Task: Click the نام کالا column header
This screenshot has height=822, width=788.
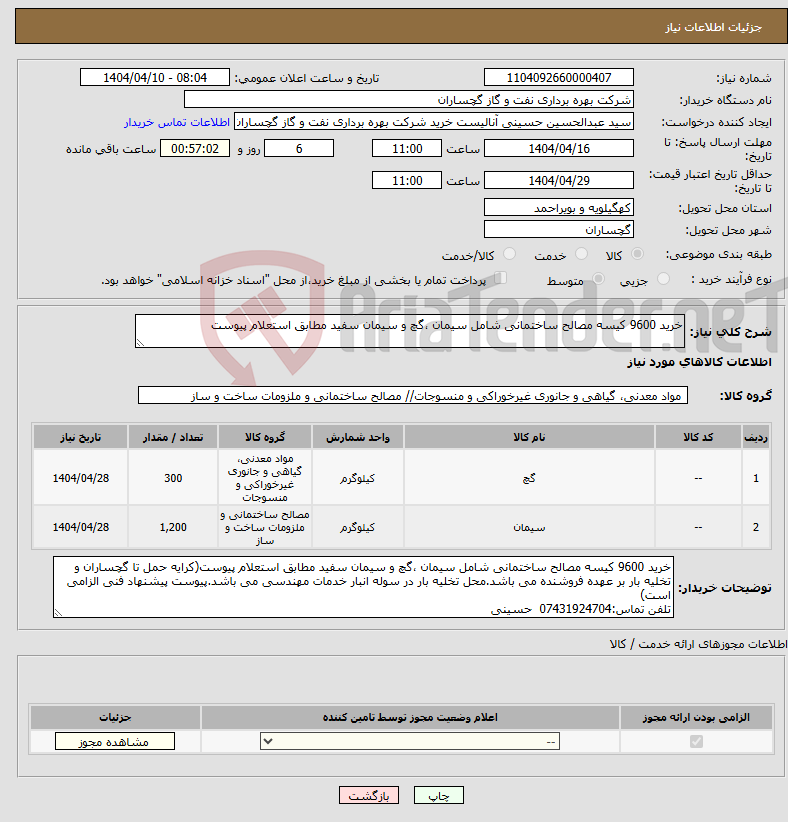Action: click(529, 437)
